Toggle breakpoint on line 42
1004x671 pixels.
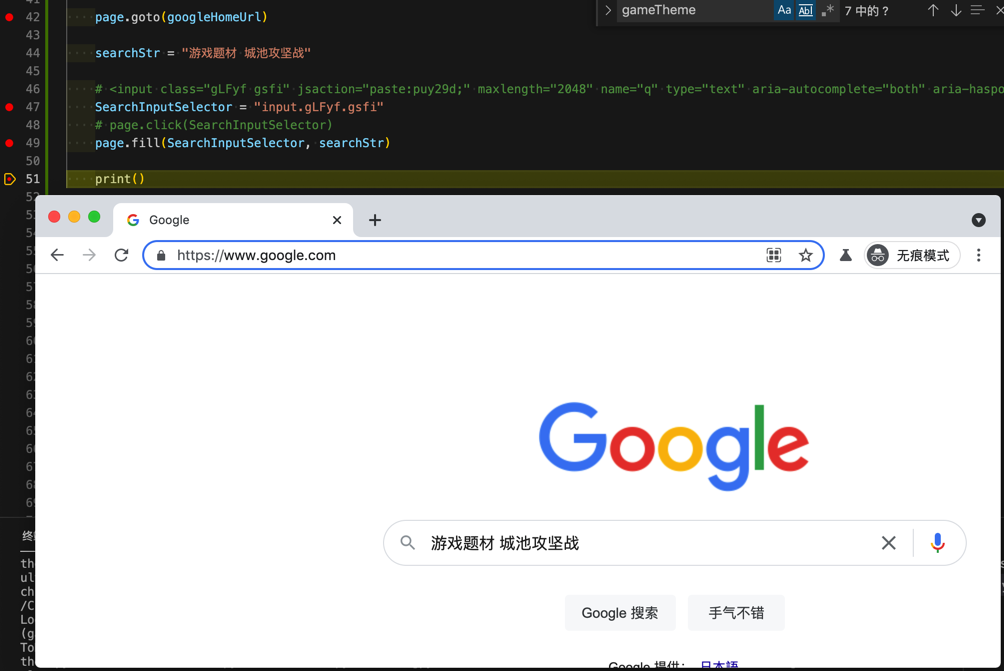coord(9,17)
